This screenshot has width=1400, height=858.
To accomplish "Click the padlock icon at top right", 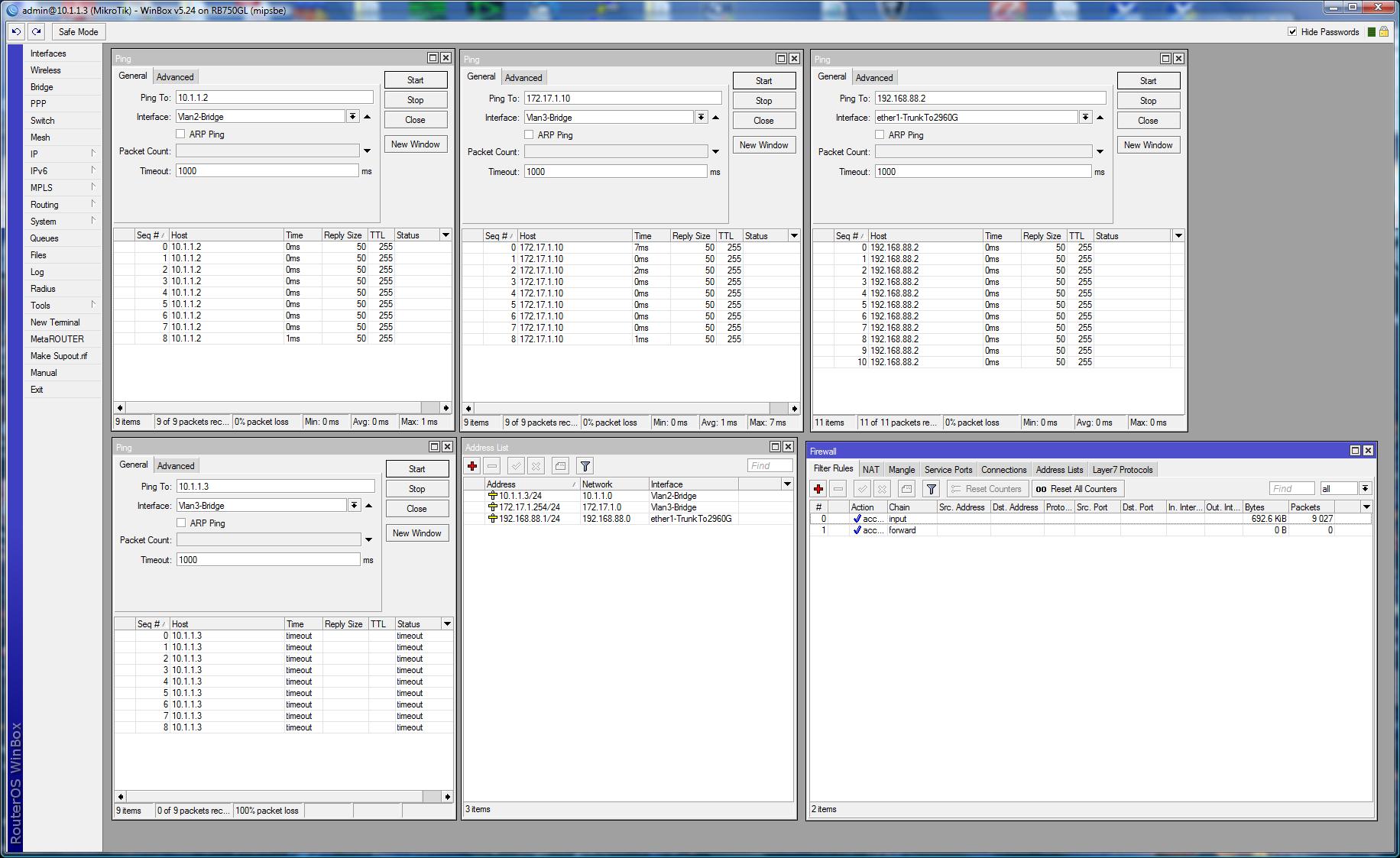I will 1385,31.
